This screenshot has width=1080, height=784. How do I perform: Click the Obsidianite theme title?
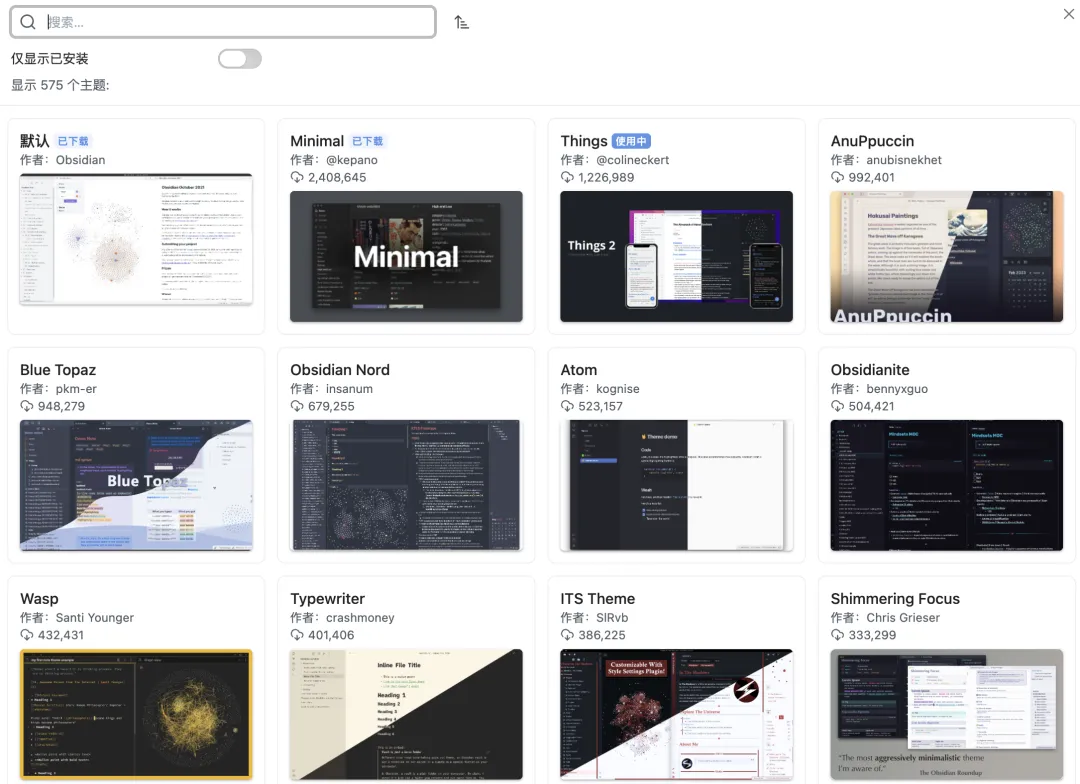coord(870,370)
